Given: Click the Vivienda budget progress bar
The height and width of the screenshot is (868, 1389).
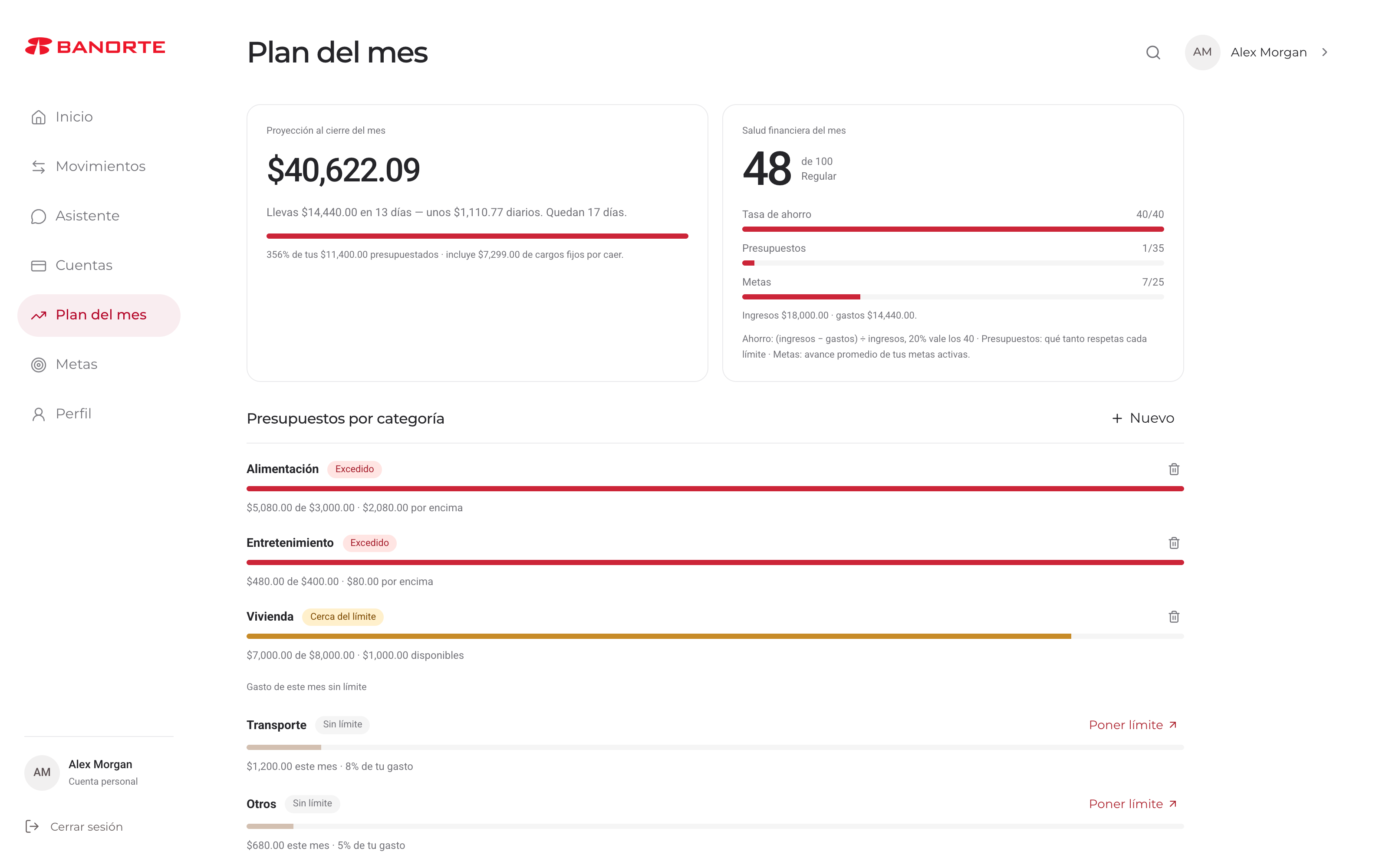Looking at the screenshot, I should pos(714,636).
